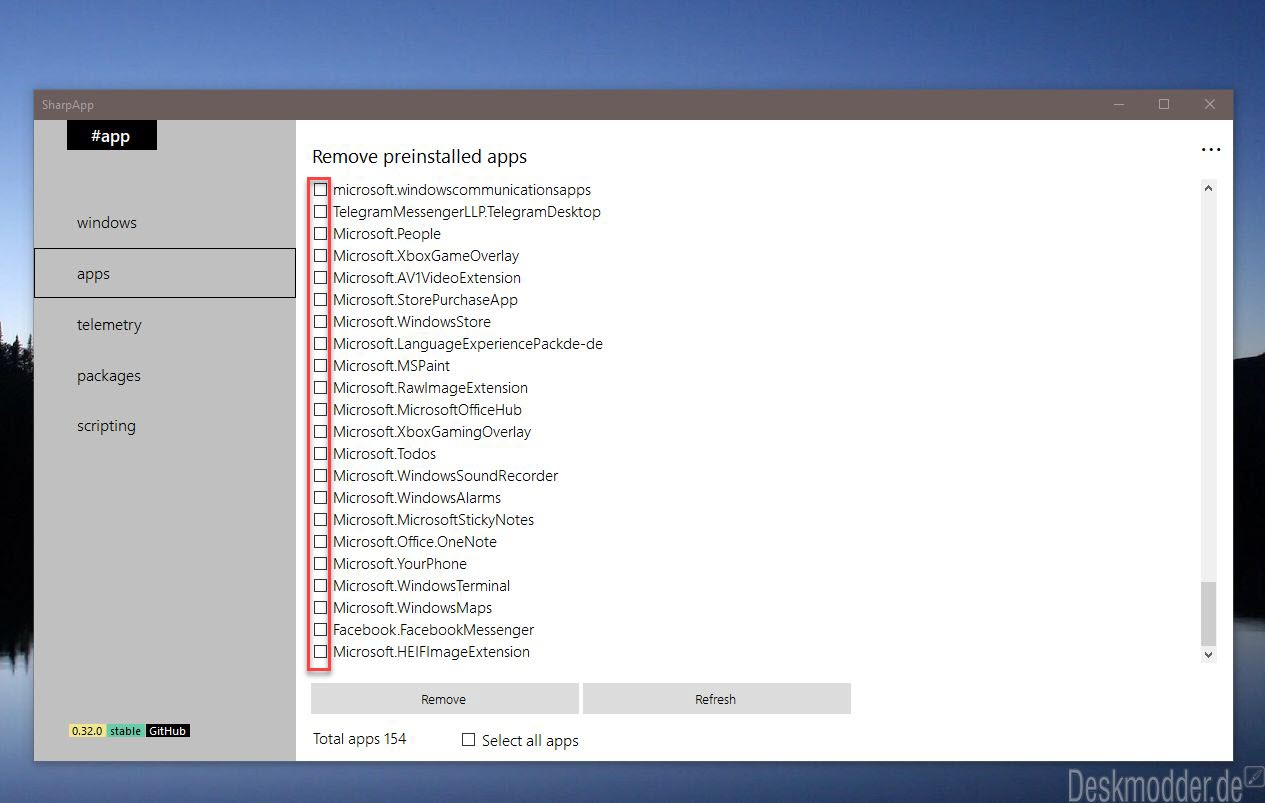
Task: Click the app list scrollbar thumb
Action: click(x=1208, y=613)
